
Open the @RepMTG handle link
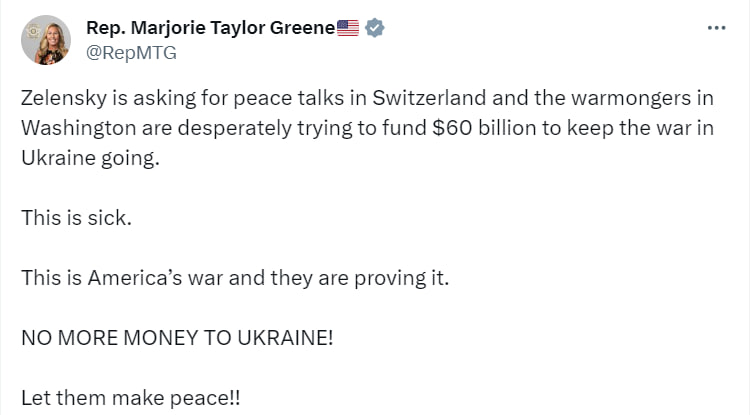[x=132, y=53]
